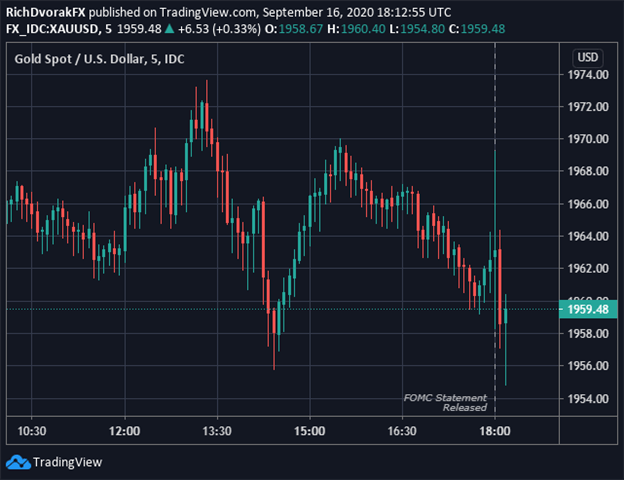Click the 16:30 time axis label
624x480 pixels.
click(x=402, y=431)
